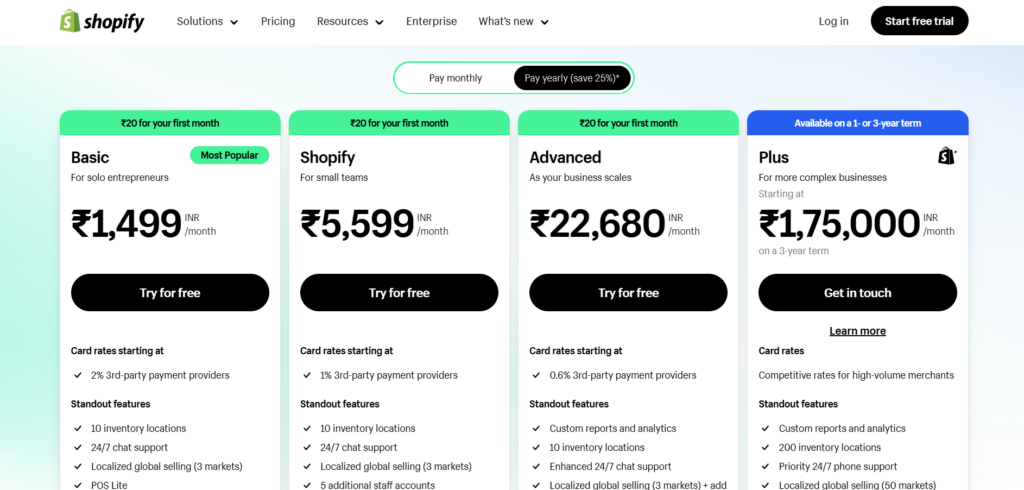Click checkmark next to 200 inventory locations

pyautogui.click(x=765, y=448)
